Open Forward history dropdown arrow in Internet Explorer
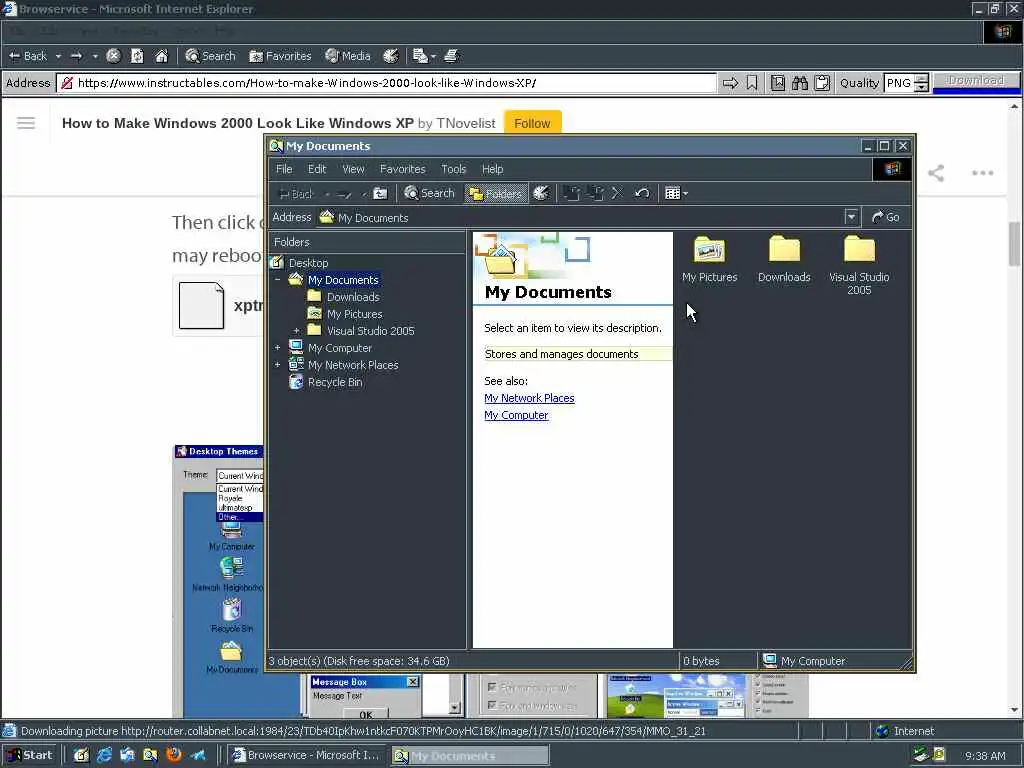The height and width of the screenshot is (768, 1024). point(95,57)
